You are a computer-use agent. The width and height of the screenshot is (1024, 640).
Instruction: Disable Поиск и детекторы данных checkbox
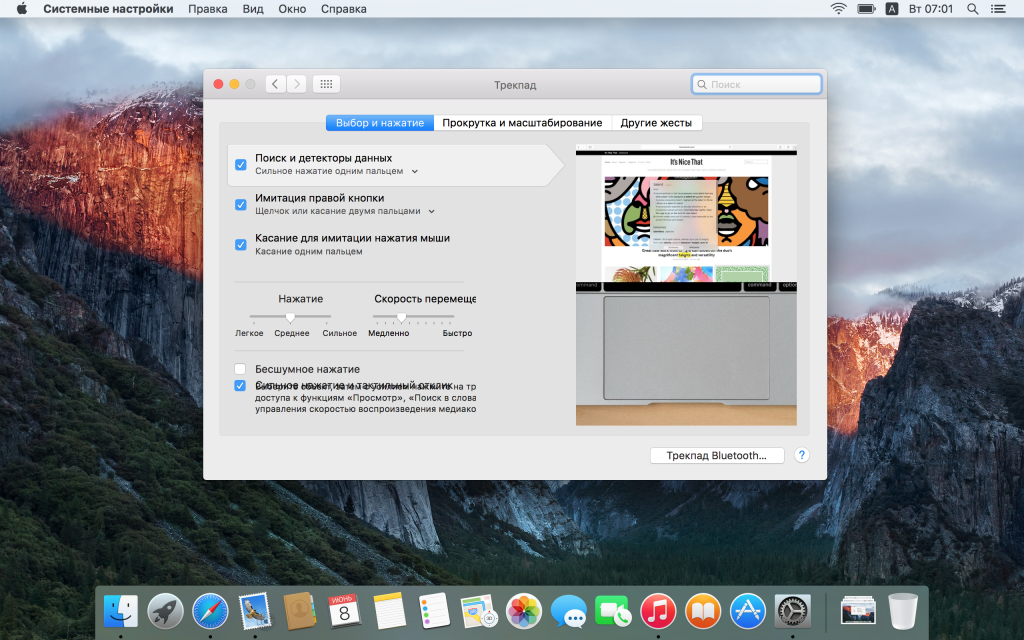[x=240, y=164]
